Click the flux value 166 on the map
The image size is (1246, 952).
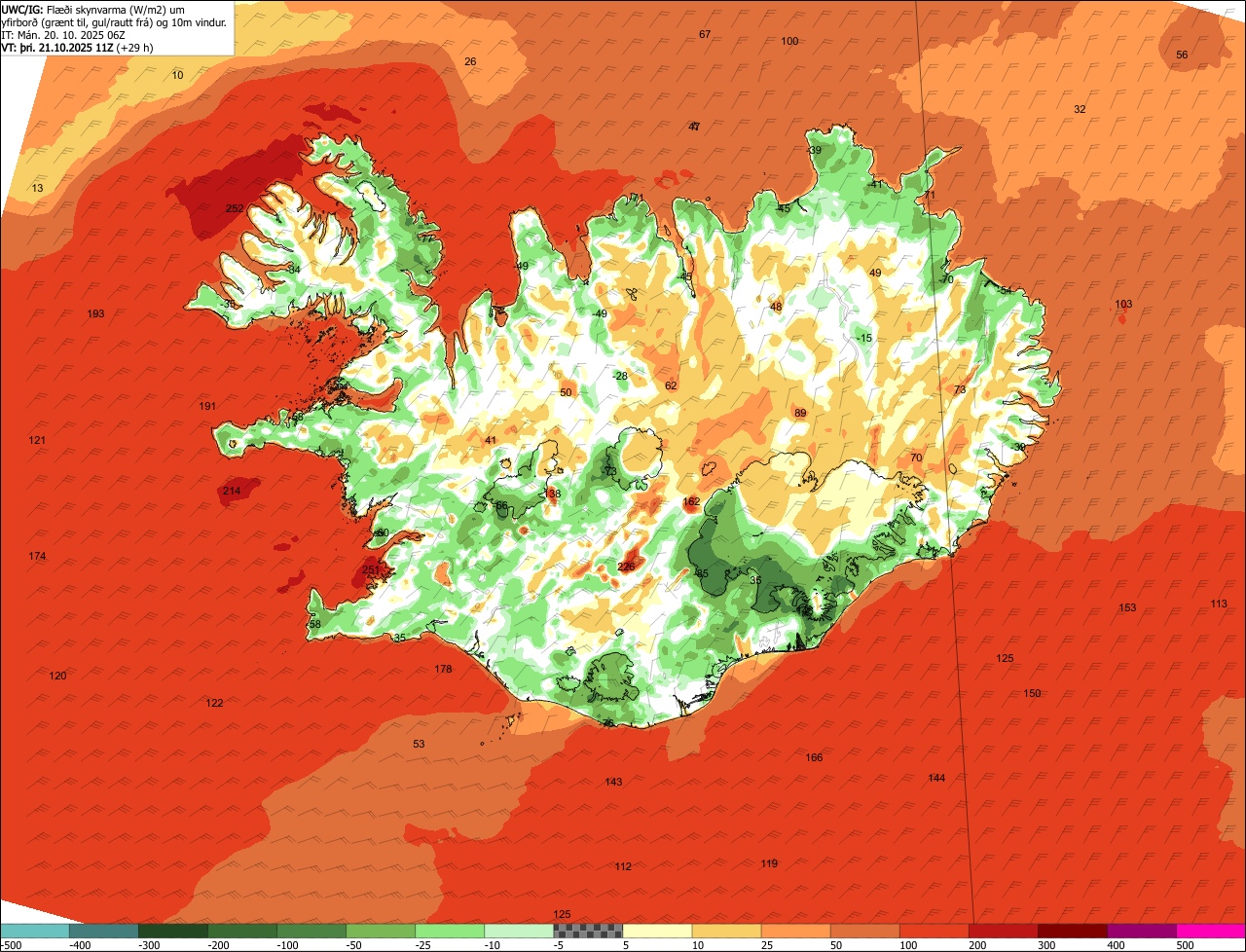tap(814, 757)
